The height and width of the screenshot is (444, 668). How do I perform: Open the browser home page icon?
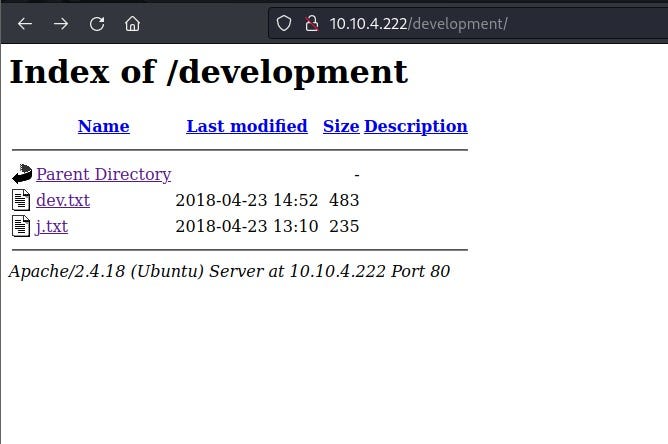(x=132, y=23)
